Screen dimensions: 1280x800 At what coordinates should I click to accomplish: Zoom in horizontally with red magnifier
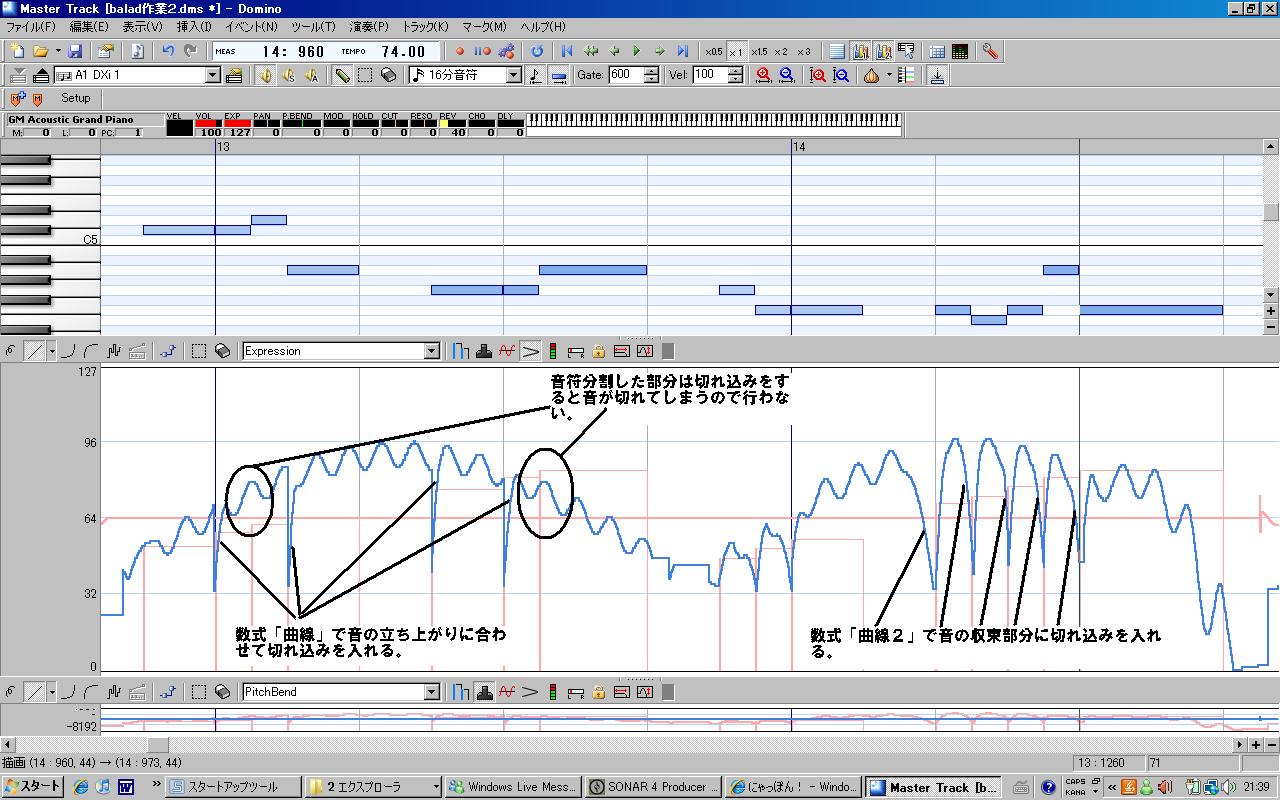[764, 75]
